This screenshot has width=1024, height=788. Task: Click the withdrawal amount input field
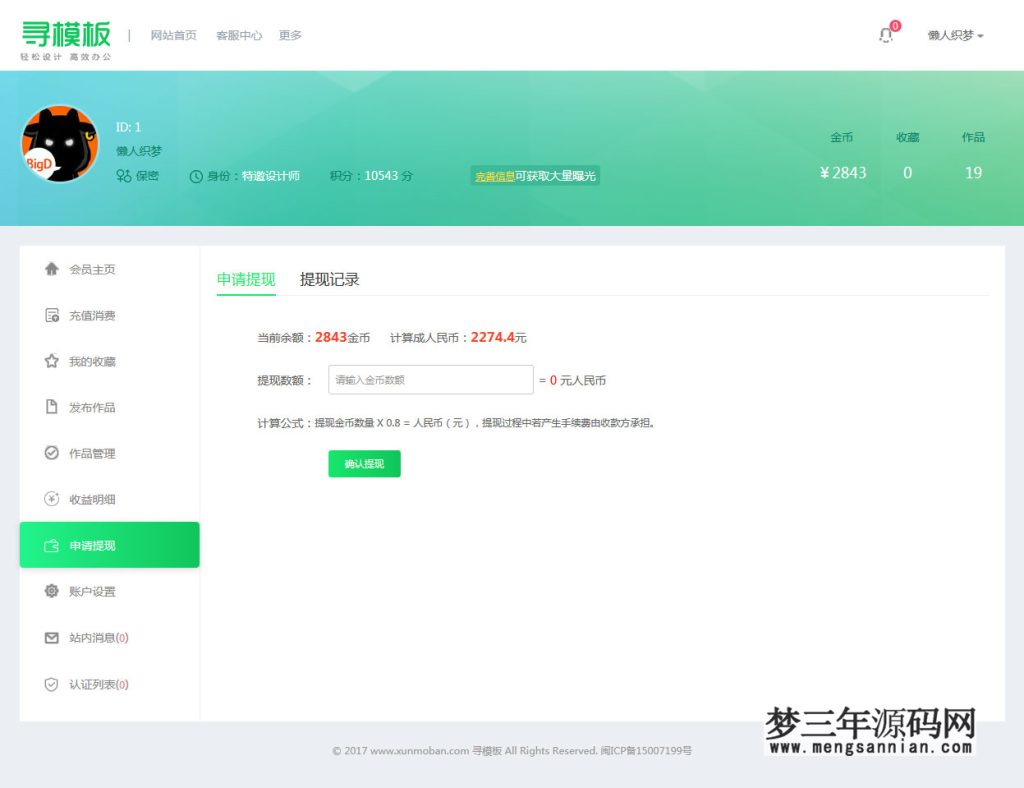click(x=430, y=379)
